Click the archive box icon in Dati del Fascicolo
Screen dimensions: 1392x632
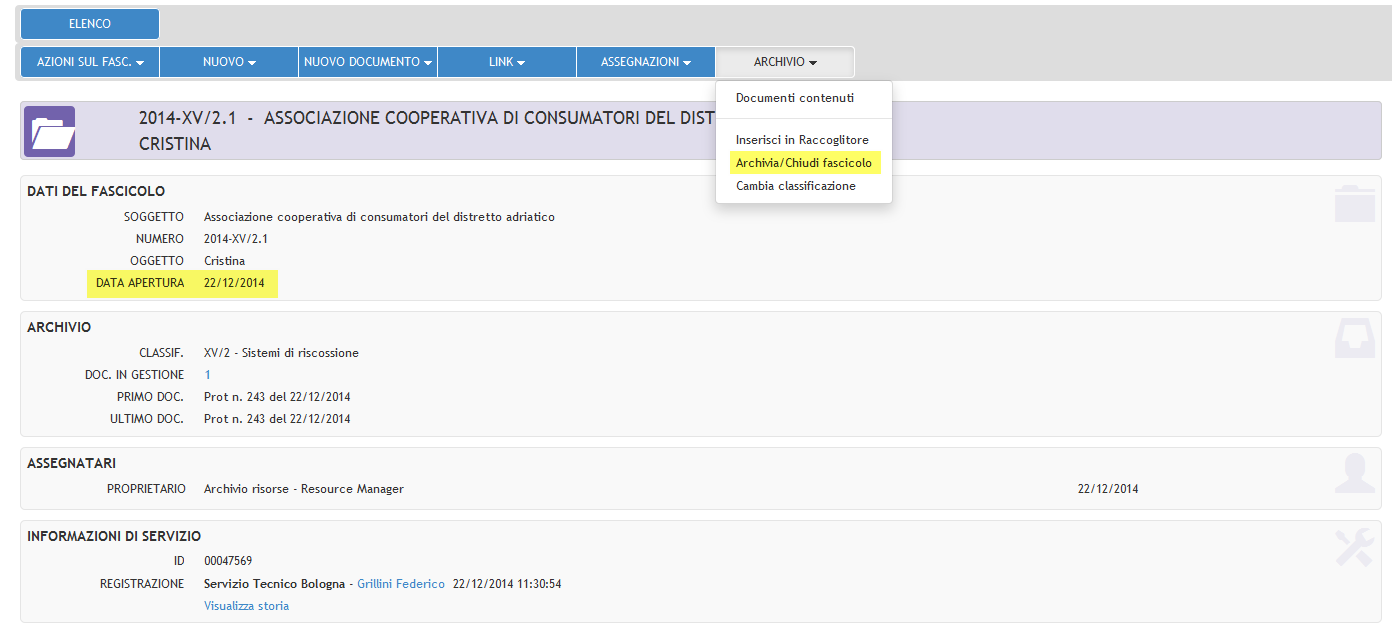[1354, 204]
